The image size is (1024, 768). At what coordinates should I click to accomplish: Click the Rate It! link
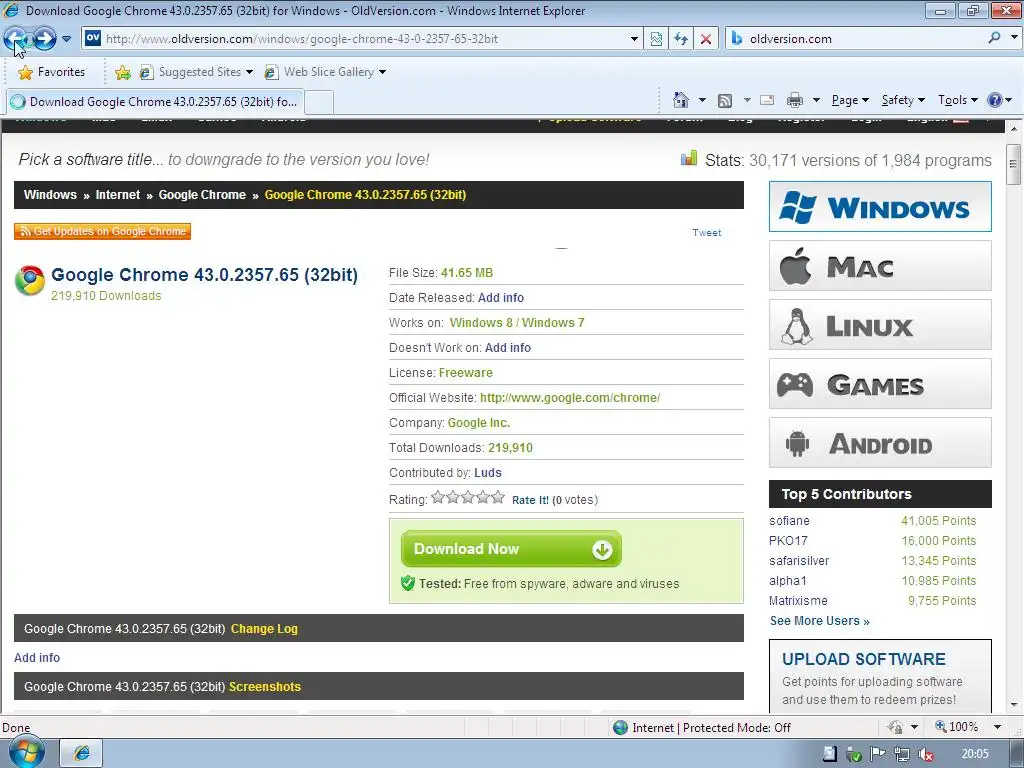[530, 500]
